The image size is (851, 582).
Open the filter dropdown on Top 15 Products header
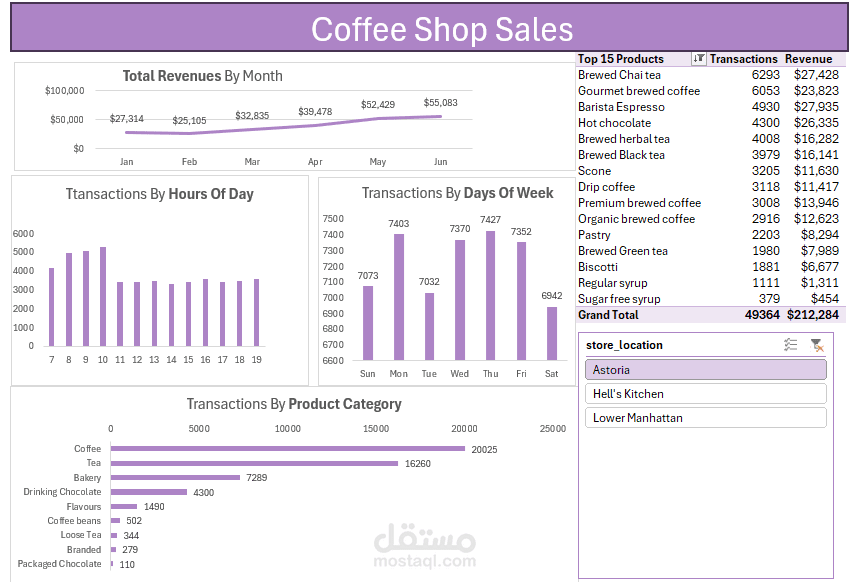click(x=697, y=58)
